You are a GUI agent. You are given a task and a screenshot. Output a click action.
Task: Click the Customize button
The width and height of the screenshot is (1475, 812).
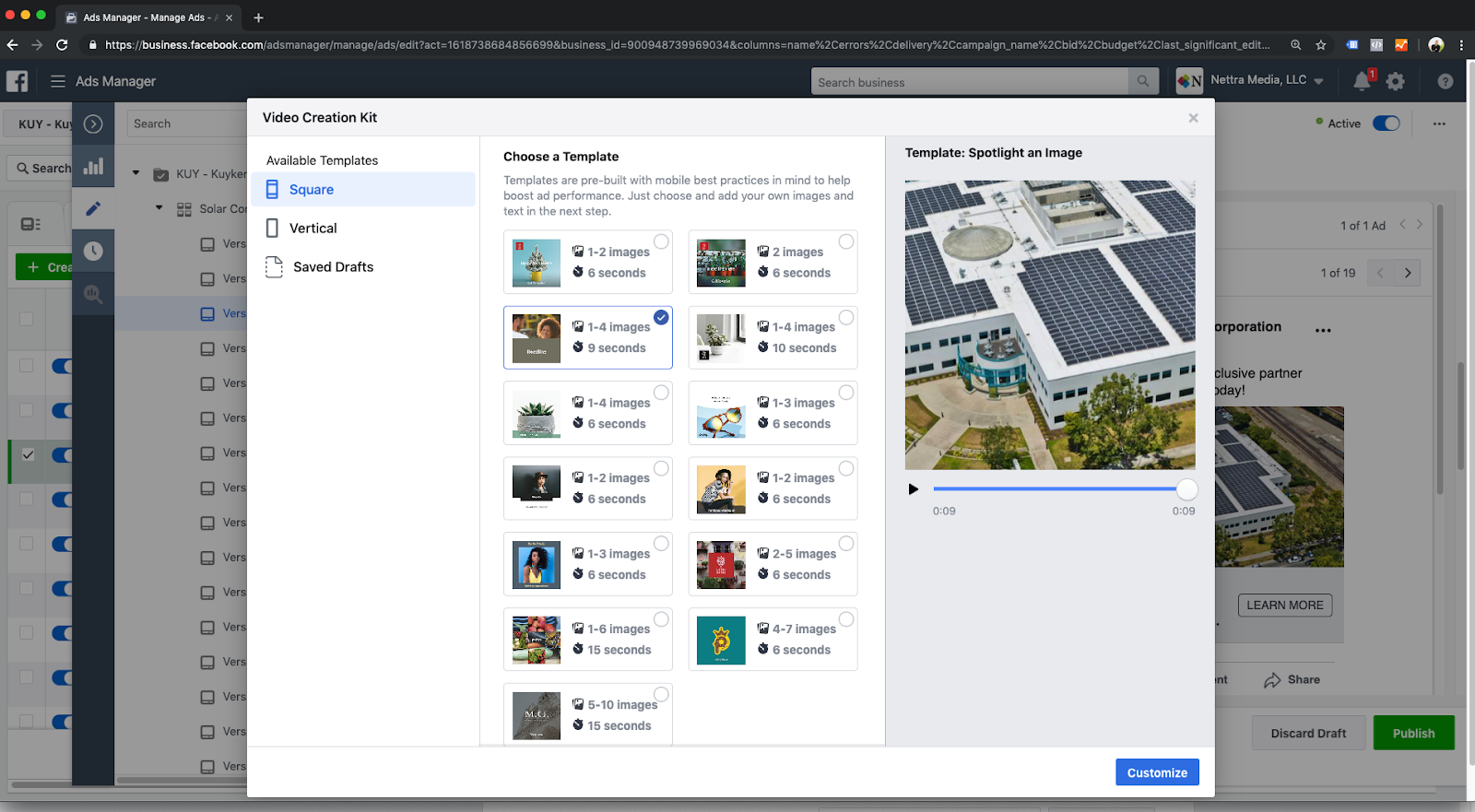pos(1157,772)
